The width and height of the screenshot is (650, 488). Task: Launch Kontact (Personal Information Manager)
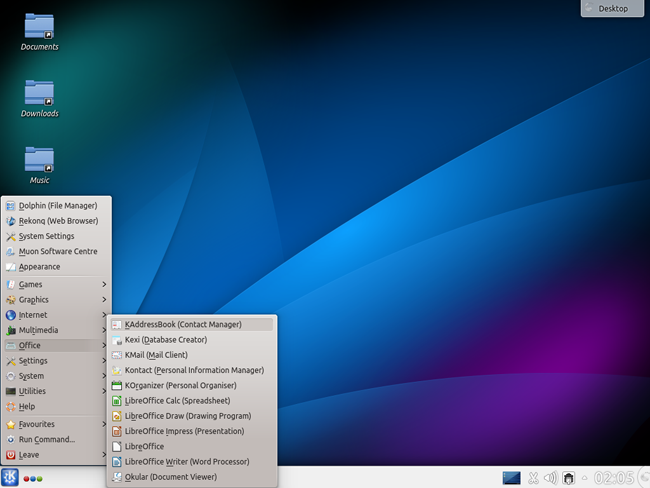(x=192, y=370)
